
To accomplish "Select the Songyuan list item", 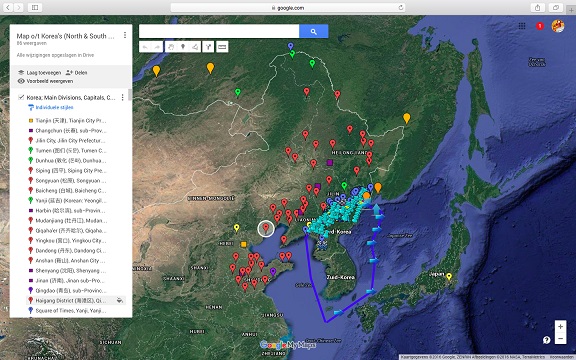I will point(70,180).
